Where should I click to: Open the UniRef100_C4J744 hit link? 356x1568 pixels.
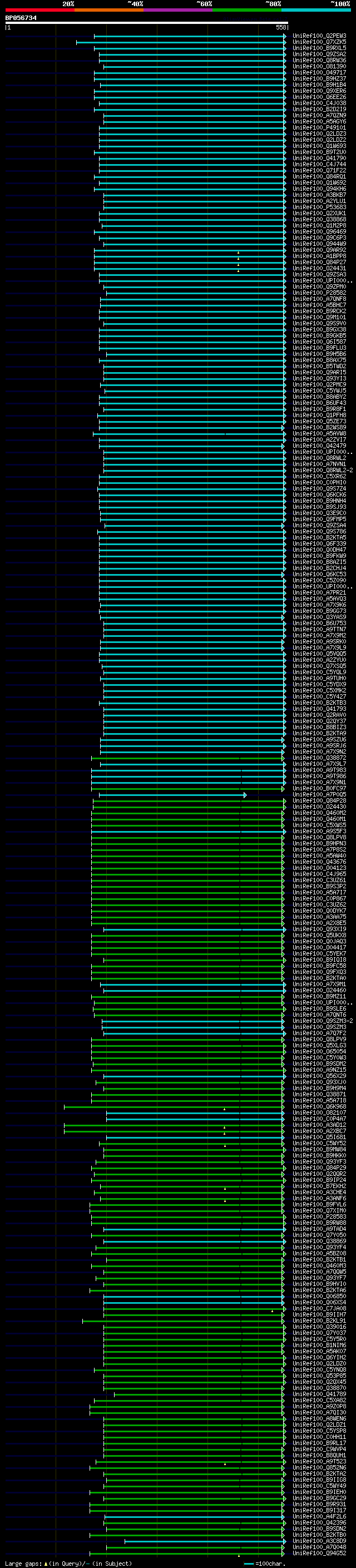pos(319,164)
